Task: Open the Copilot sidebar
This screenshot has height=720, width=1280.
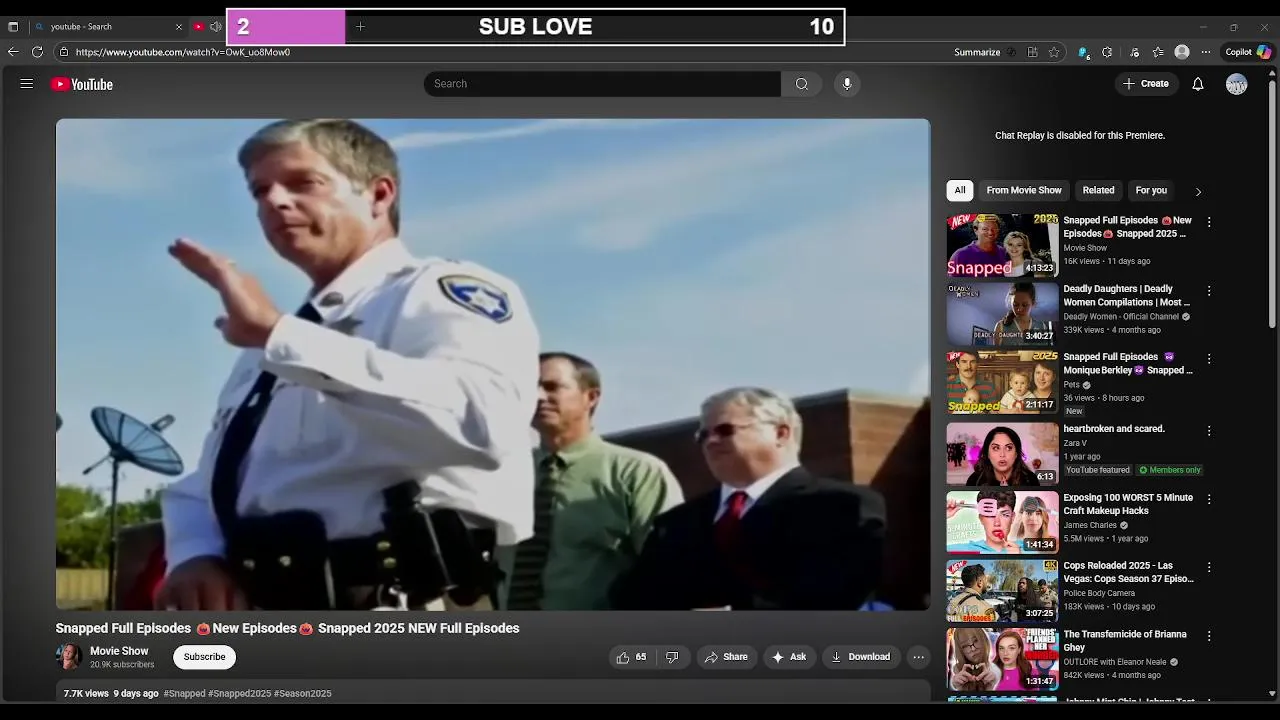Action: [1248, 52]
